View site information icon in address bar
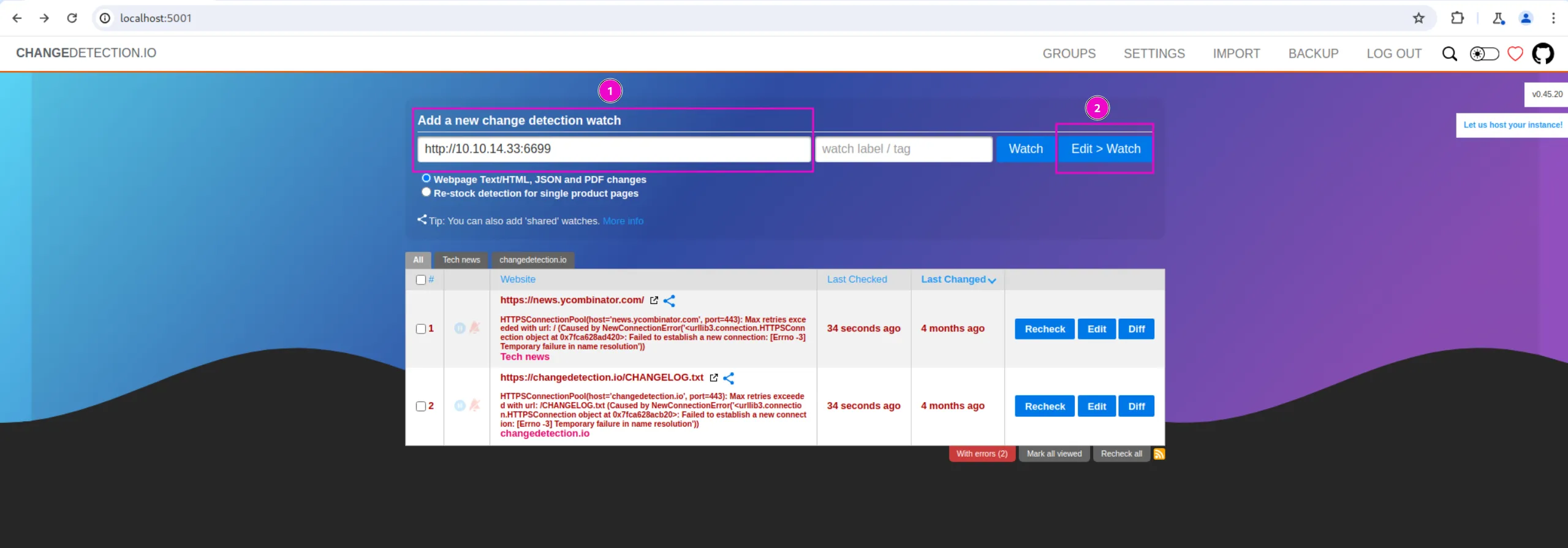1568x548 pixels. 105,18
